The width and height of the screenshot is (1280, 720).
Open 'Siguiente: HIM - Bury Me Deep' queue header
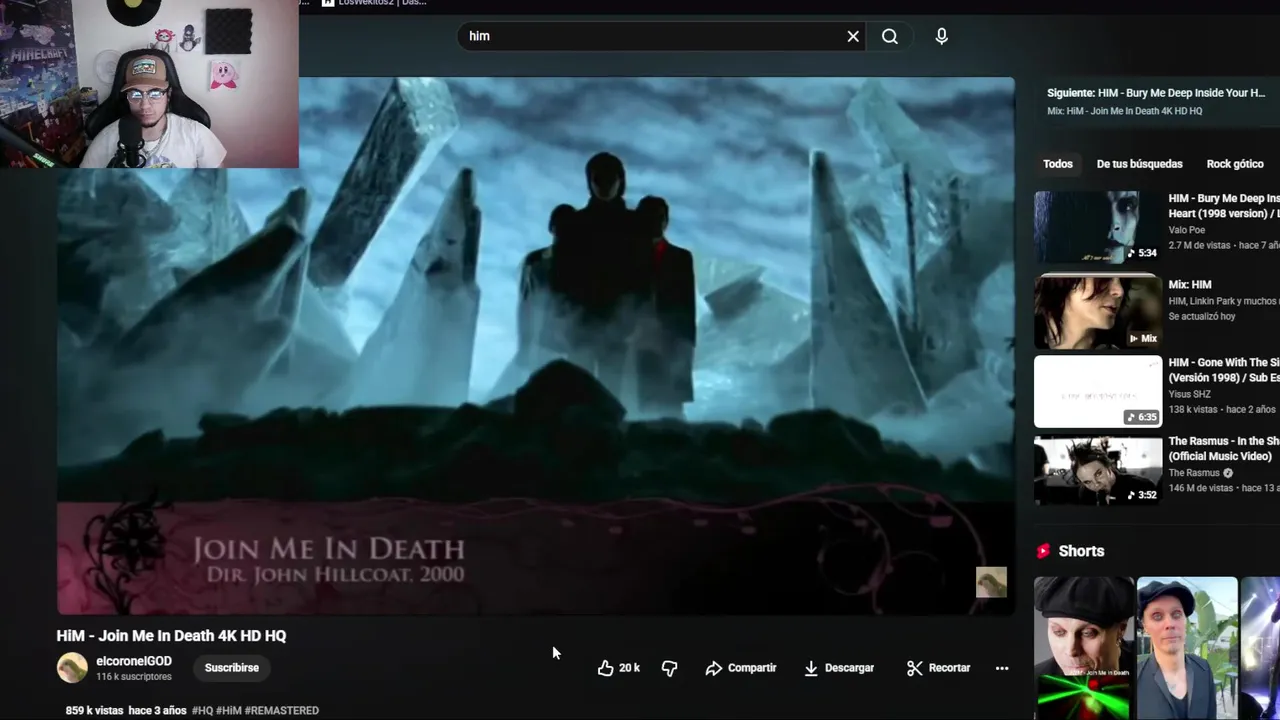click(1156, 93)
